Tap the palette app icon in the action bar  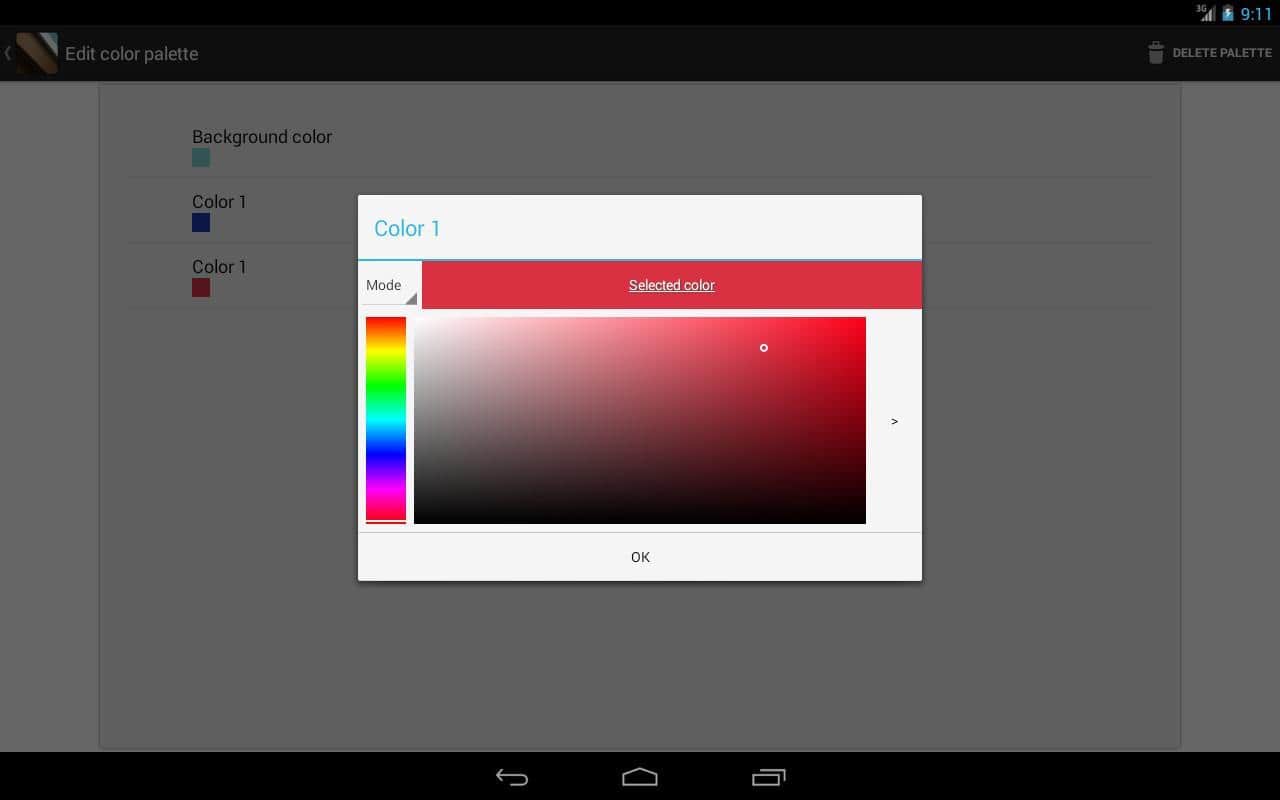[x=36, y=53]
